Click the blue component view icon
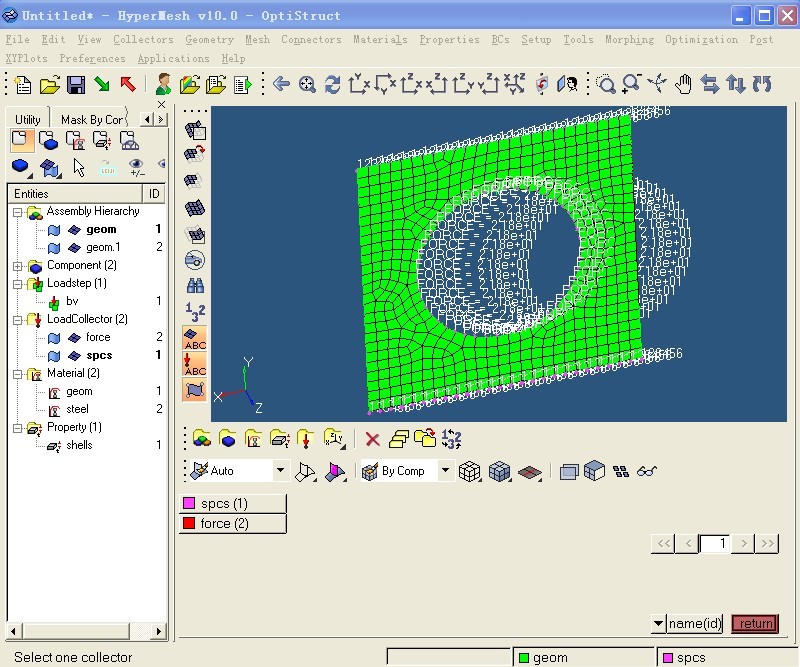Viewport: 800px width, 667px height. 48,141
